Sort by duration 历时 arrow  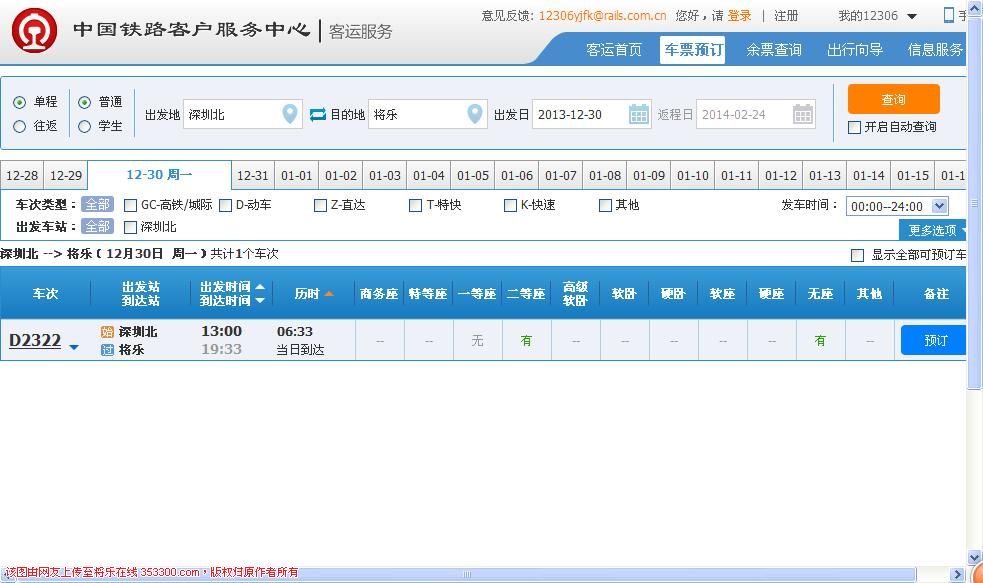(x=329, y=293)
